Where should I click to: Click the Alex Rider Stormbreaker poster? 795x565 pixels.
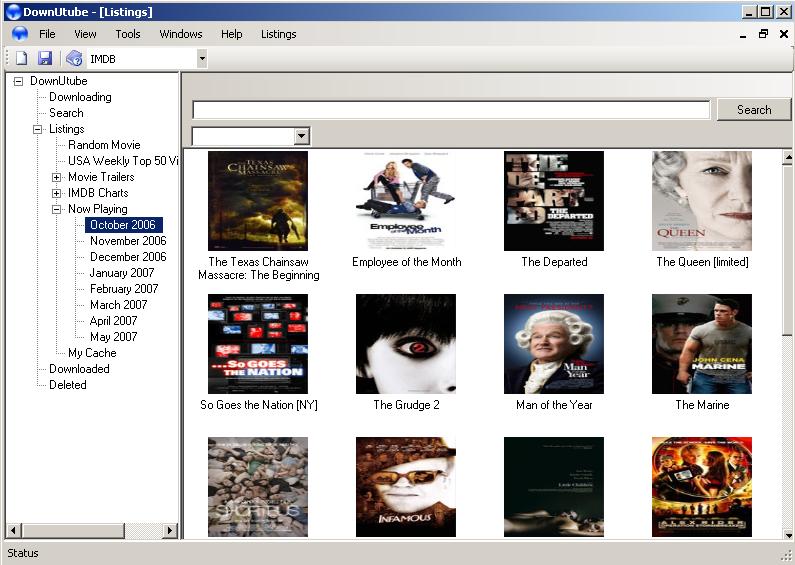702,487
